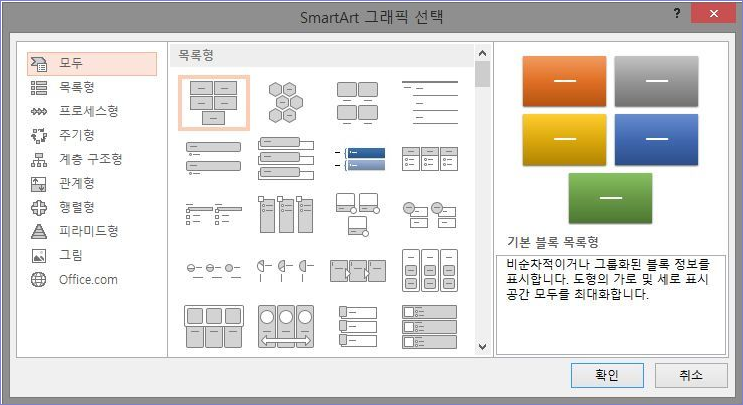Select the basic block list layout thumbnail
This screenshot has width=743, height=405.
pos(214,102)
